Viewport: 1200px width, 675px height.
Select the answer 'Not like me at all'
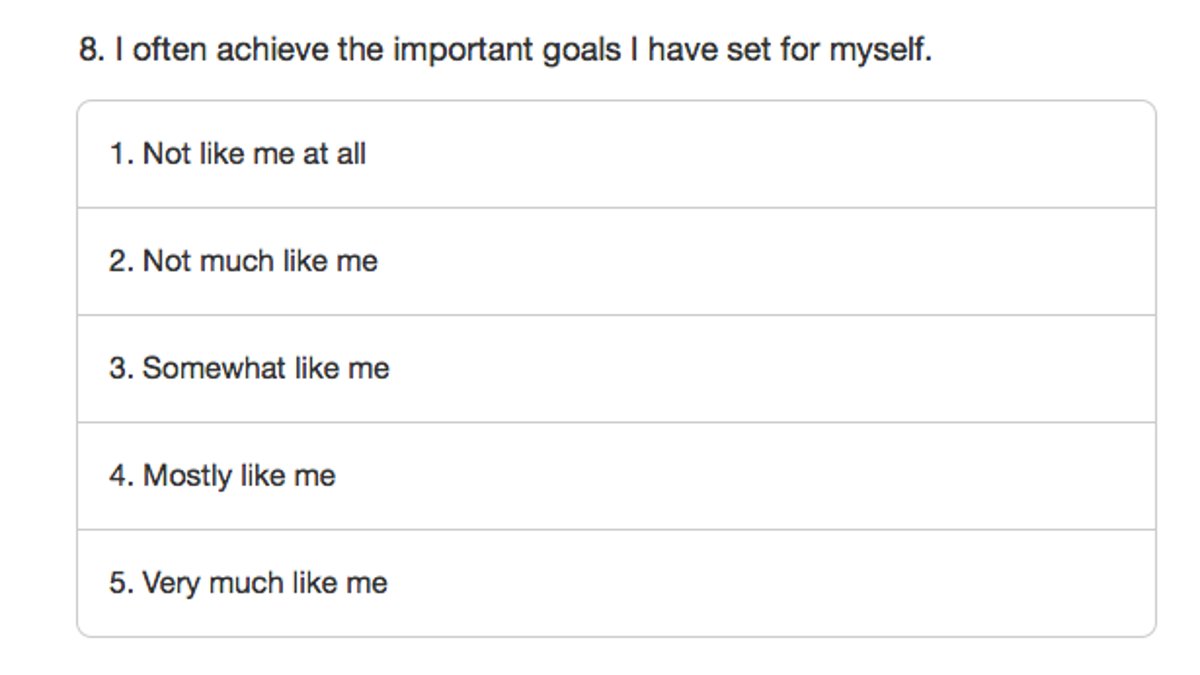pos(616,154)
